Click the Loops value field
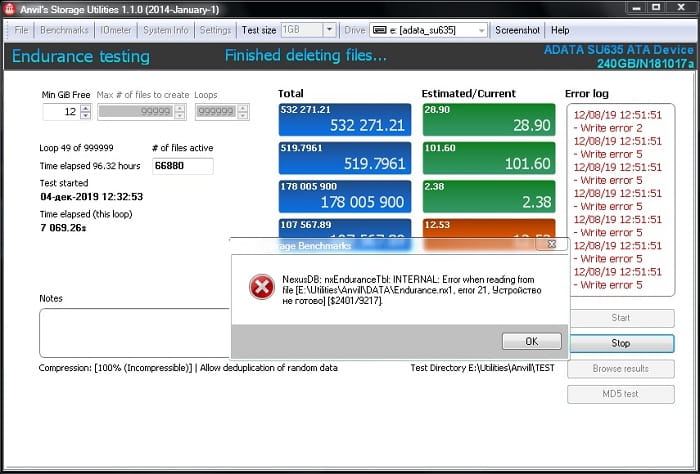This screenshot has height=474, width=700. [217, 112]
